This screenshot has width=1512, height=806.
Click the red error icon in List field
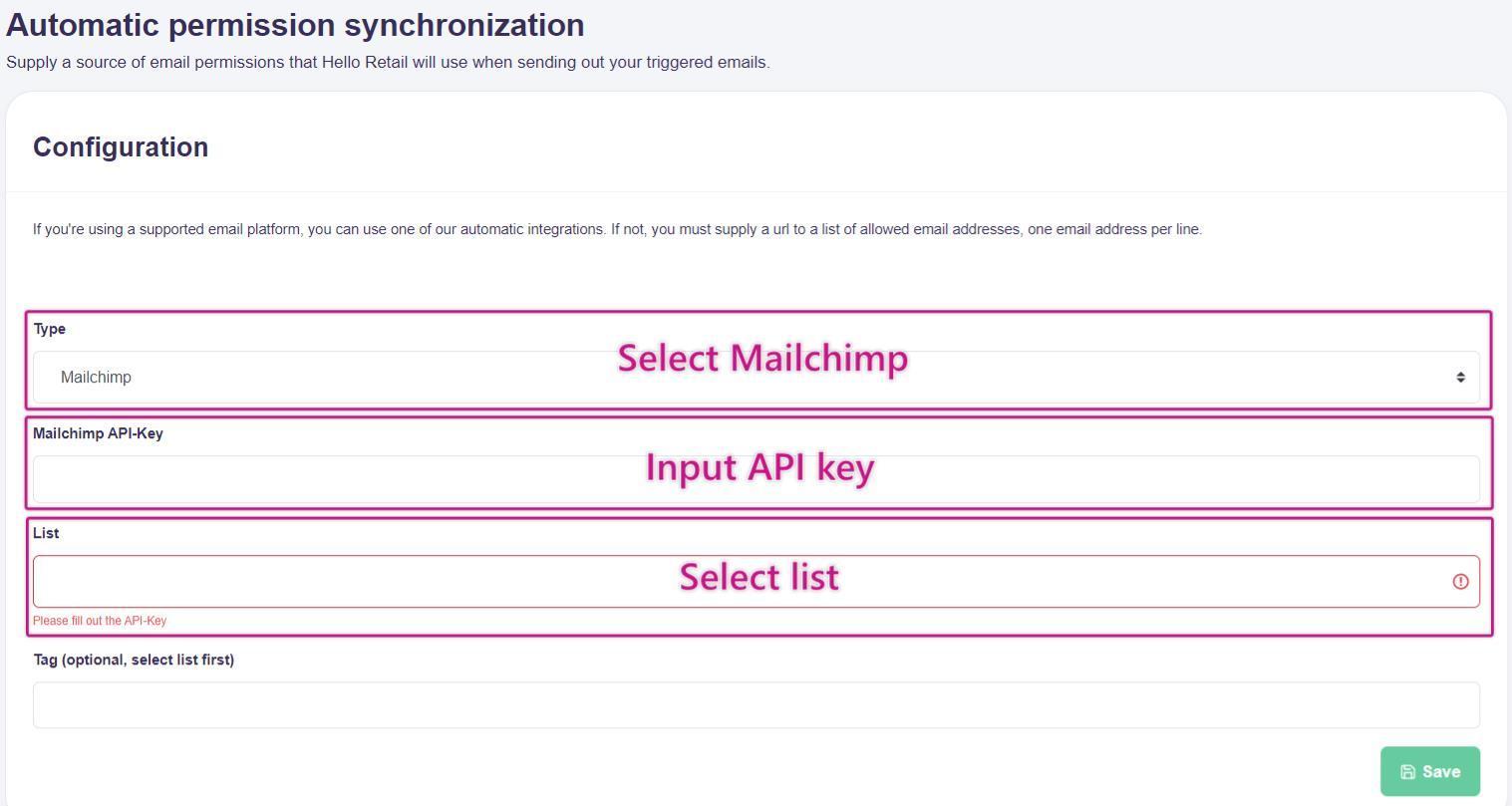click(x=1460, y=582)
